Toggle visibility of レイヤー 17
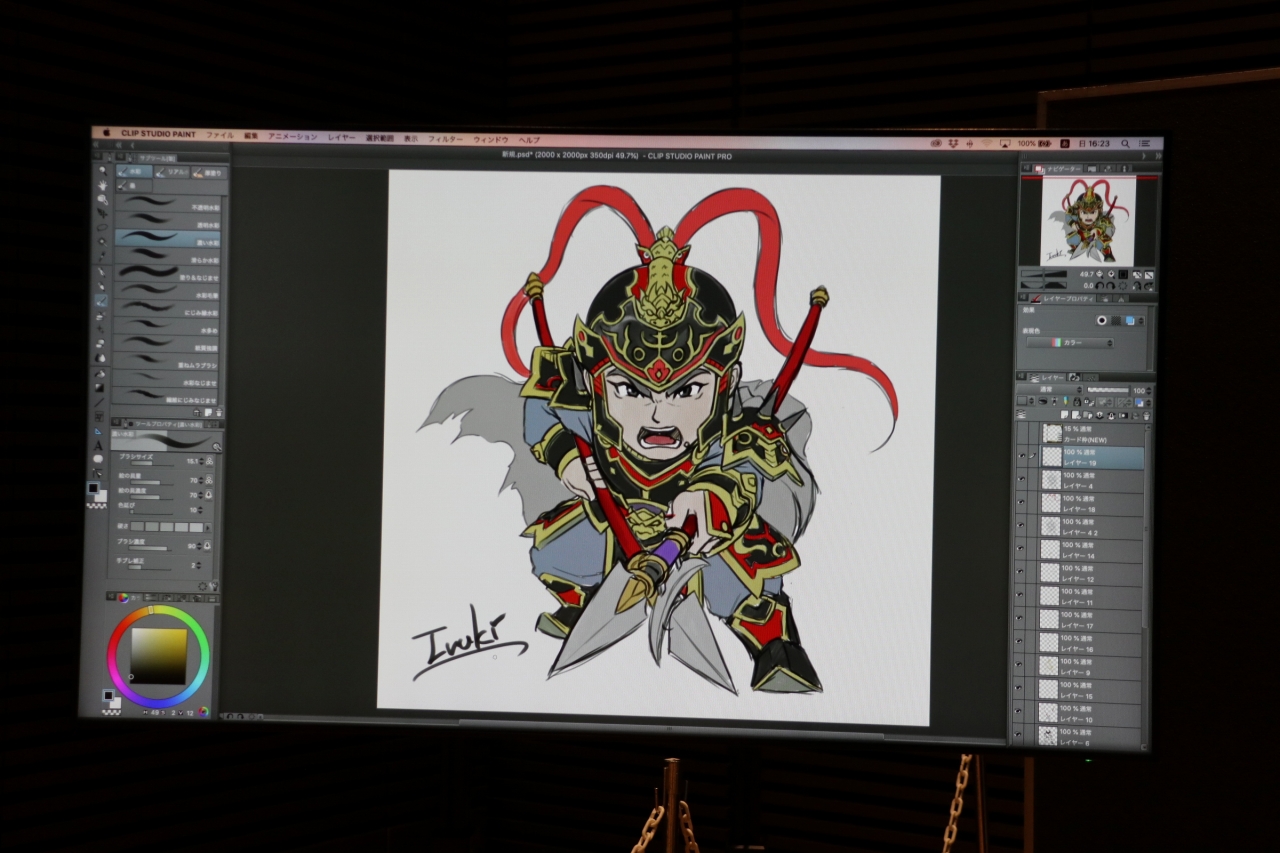Screen dimensions: 1280x853 pos(1021,619)
